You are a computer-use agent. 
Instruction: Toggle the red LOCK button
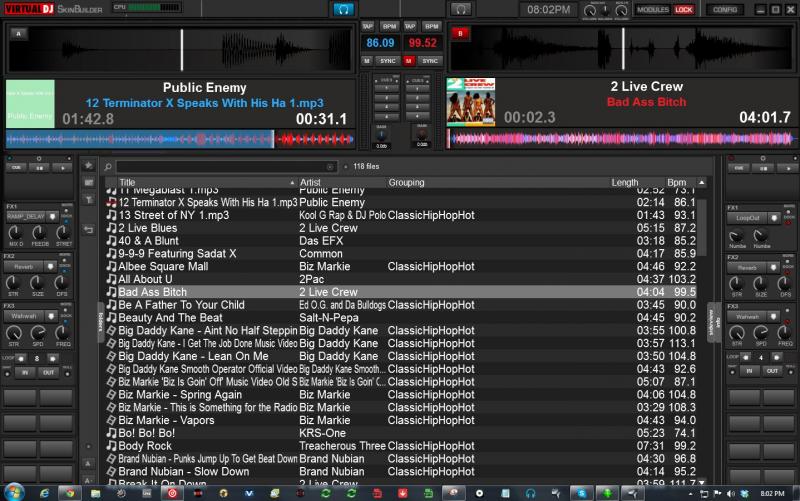(x=684, y=10)
